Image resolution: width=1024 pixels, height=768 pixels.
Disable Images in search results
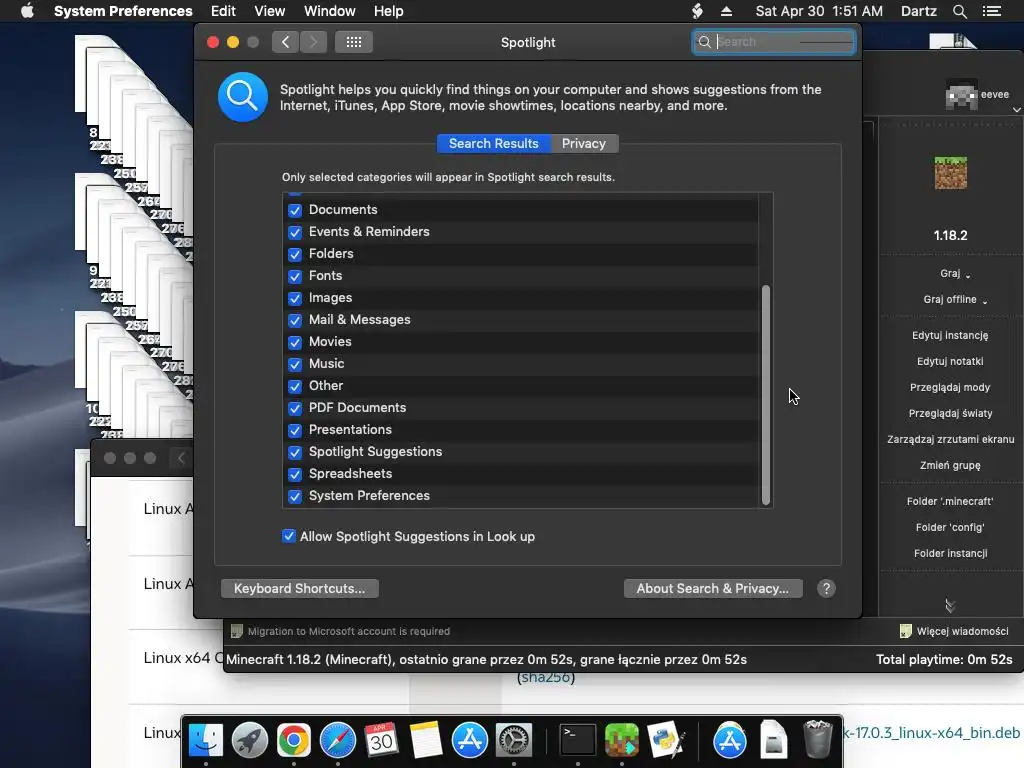[x=295, y=298]
